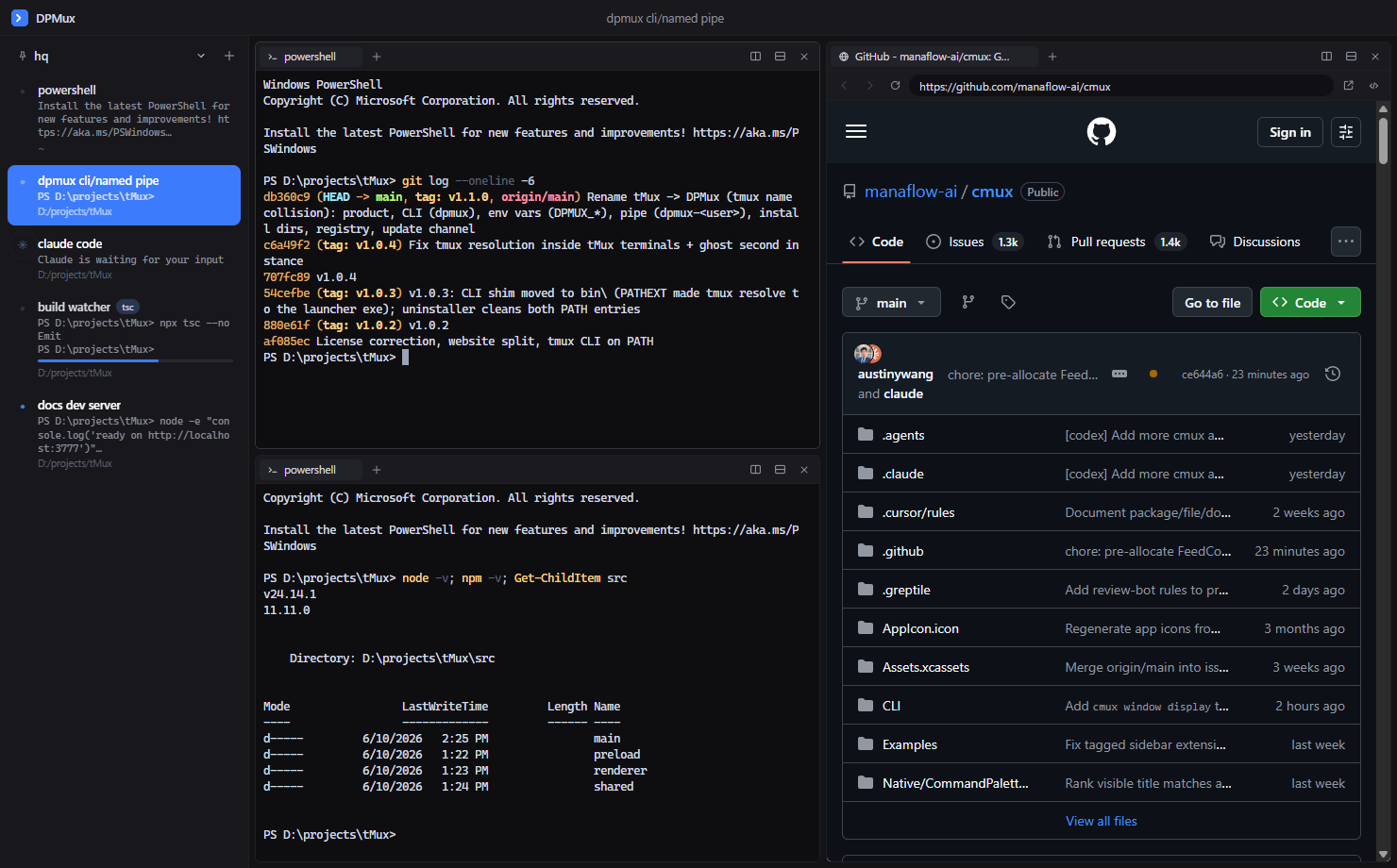
Task: Open GitHub appearance settings sliders icon
Action: coord(1346,132)
